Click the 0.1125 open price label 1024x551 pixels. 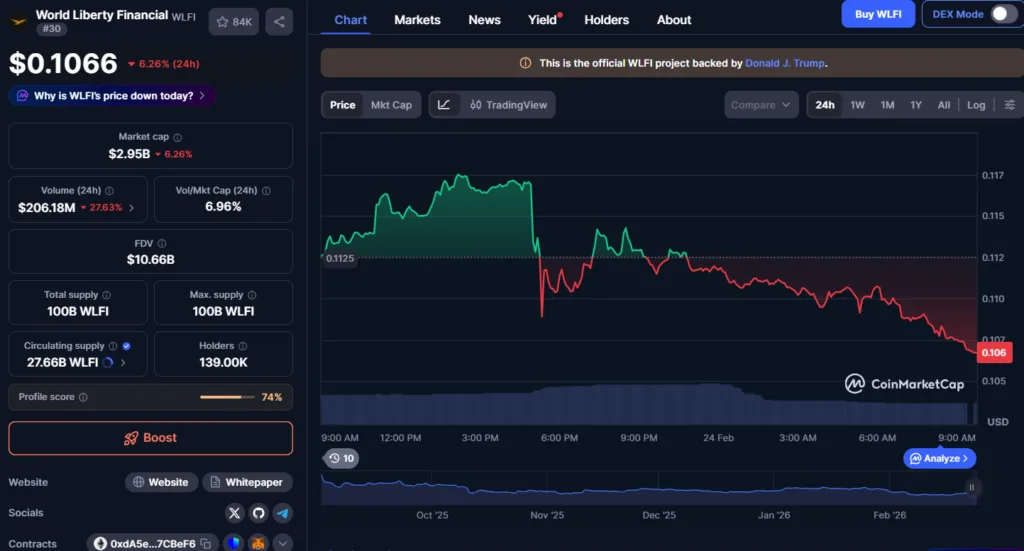point(340,259)
